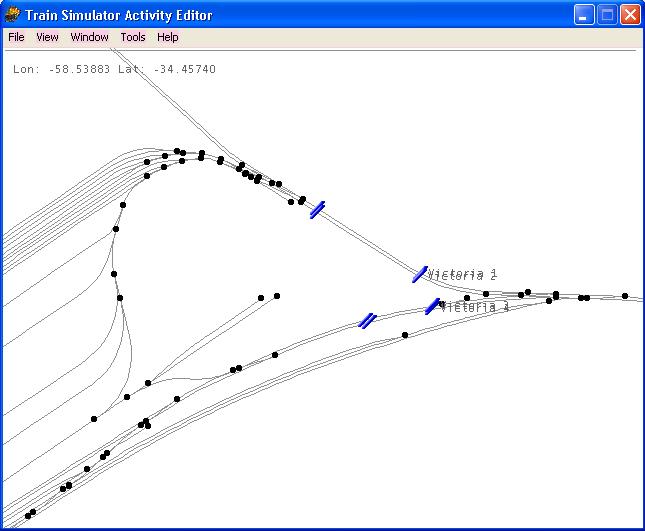Open the File menu
The height and width of the screenshot is (531, 645).
pyautogui.click(x=16, y=37)
